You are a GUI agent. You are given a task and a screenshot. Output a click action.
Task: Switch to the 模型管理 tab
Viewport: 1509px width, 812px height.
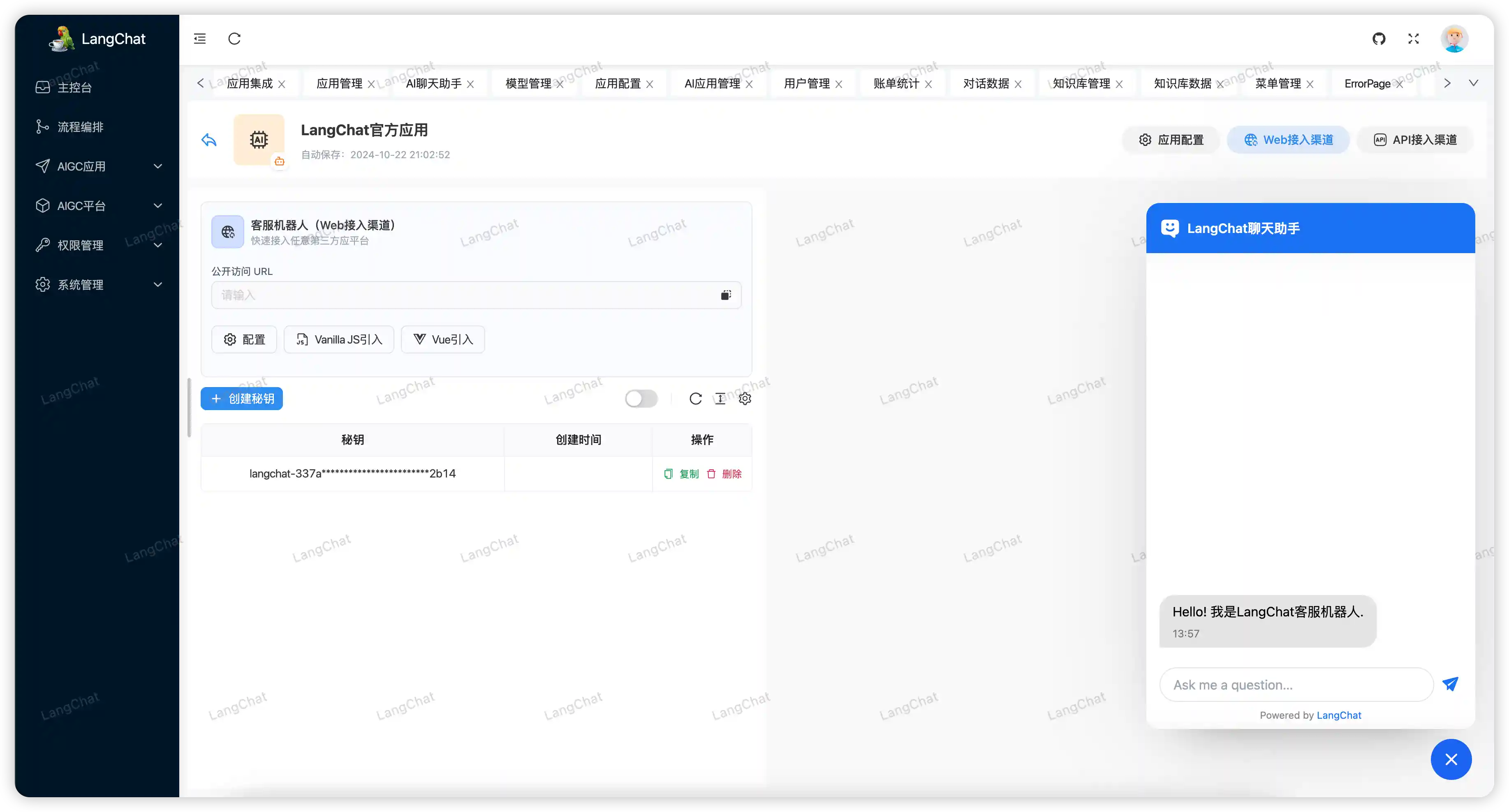coord(528,84)
